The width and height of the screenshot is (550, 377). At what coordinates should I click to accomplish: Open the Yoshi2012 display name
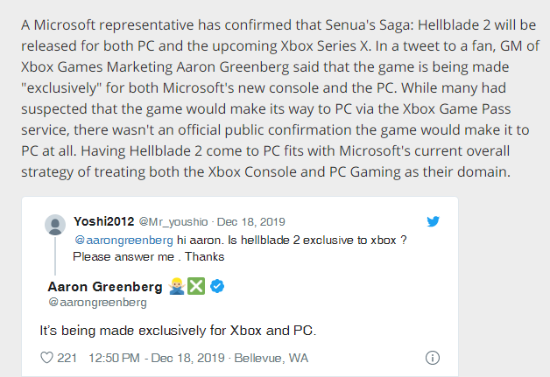(104, 222)
